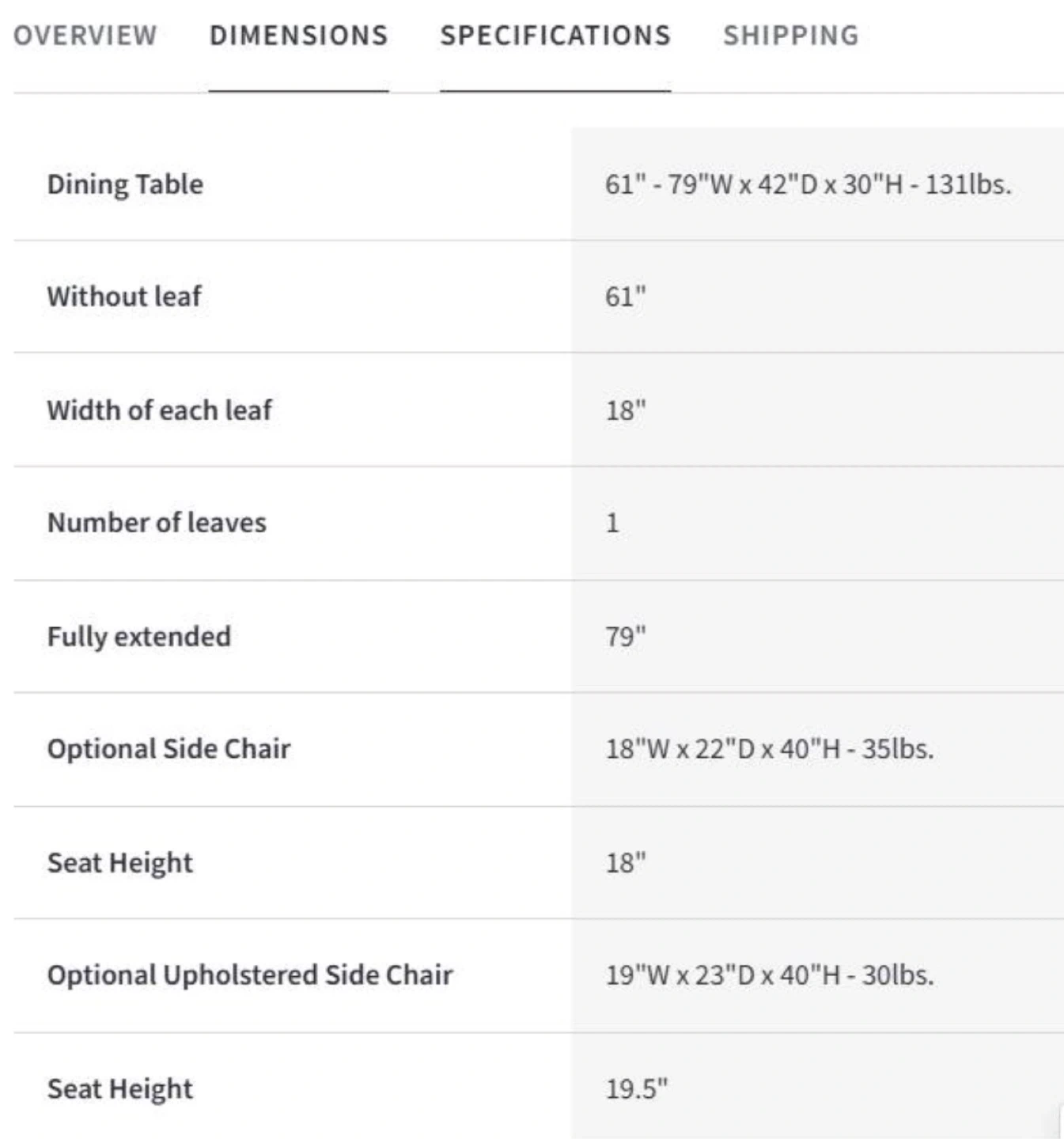Select the 19.5" seat height value

tap(636, 1089)
